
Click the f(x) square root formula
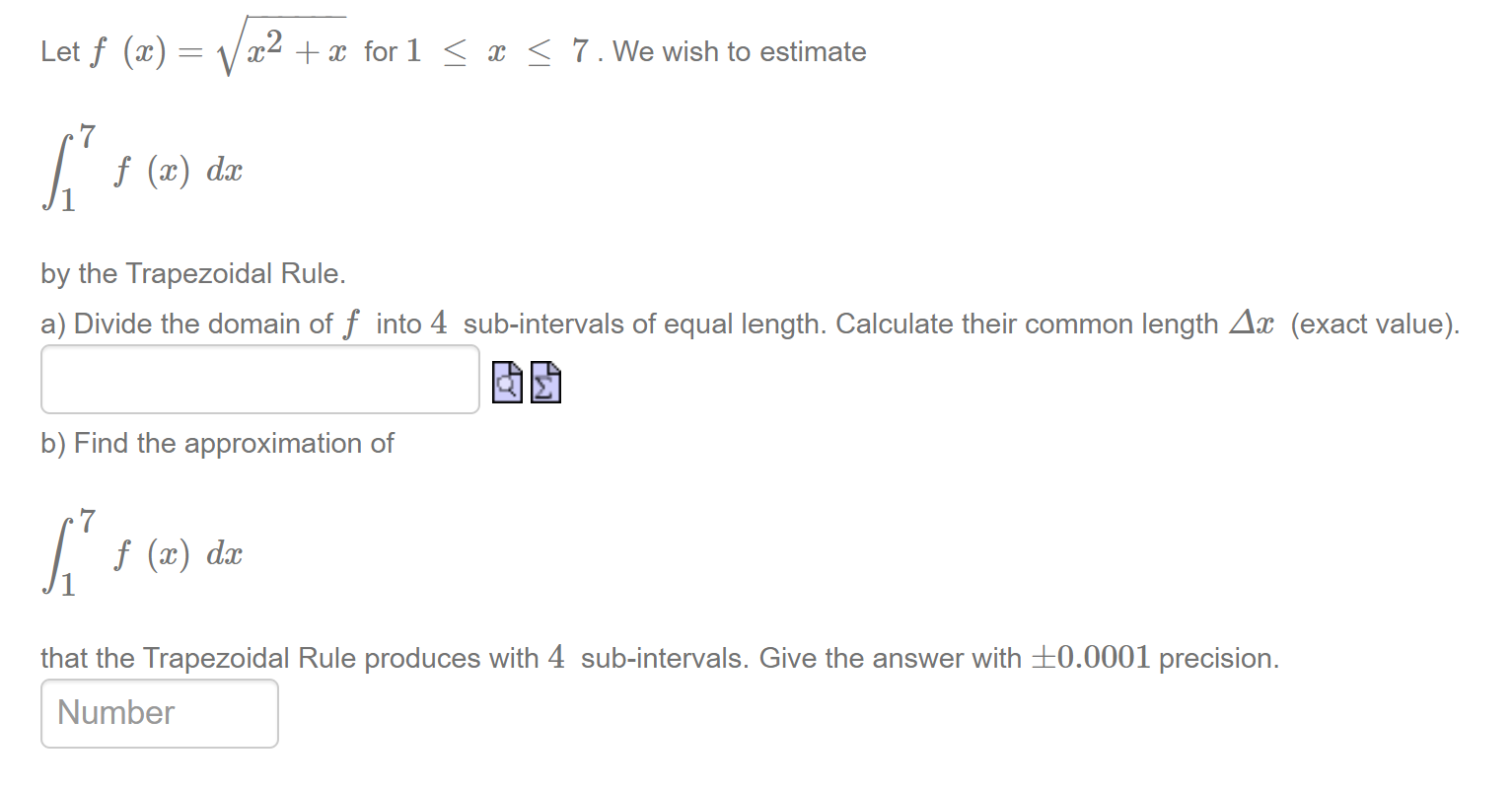click(x=218, y=49)
